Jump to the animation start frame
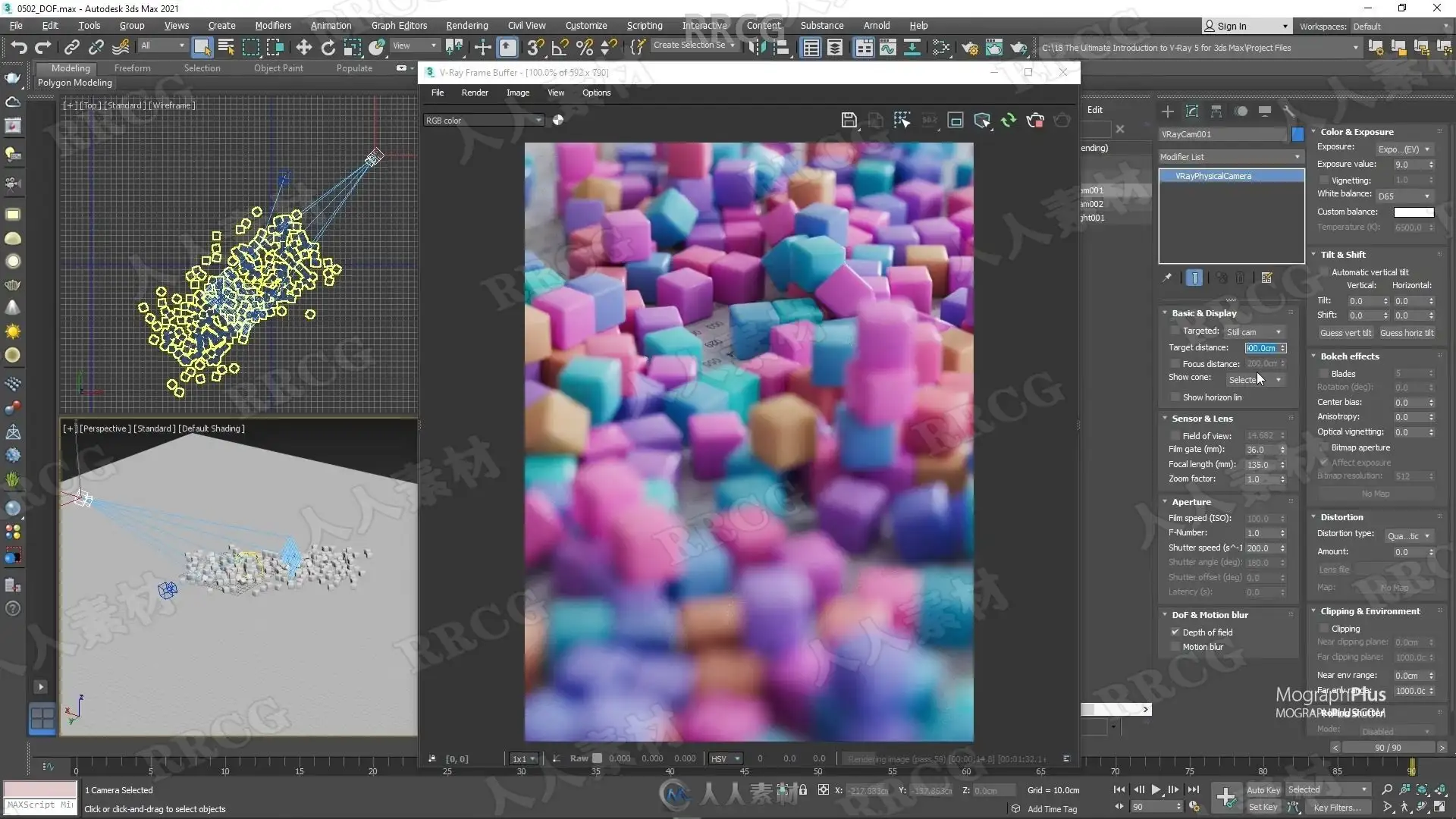The image size is (1456, 819). pyautogui.click(x=1119, y=789)
